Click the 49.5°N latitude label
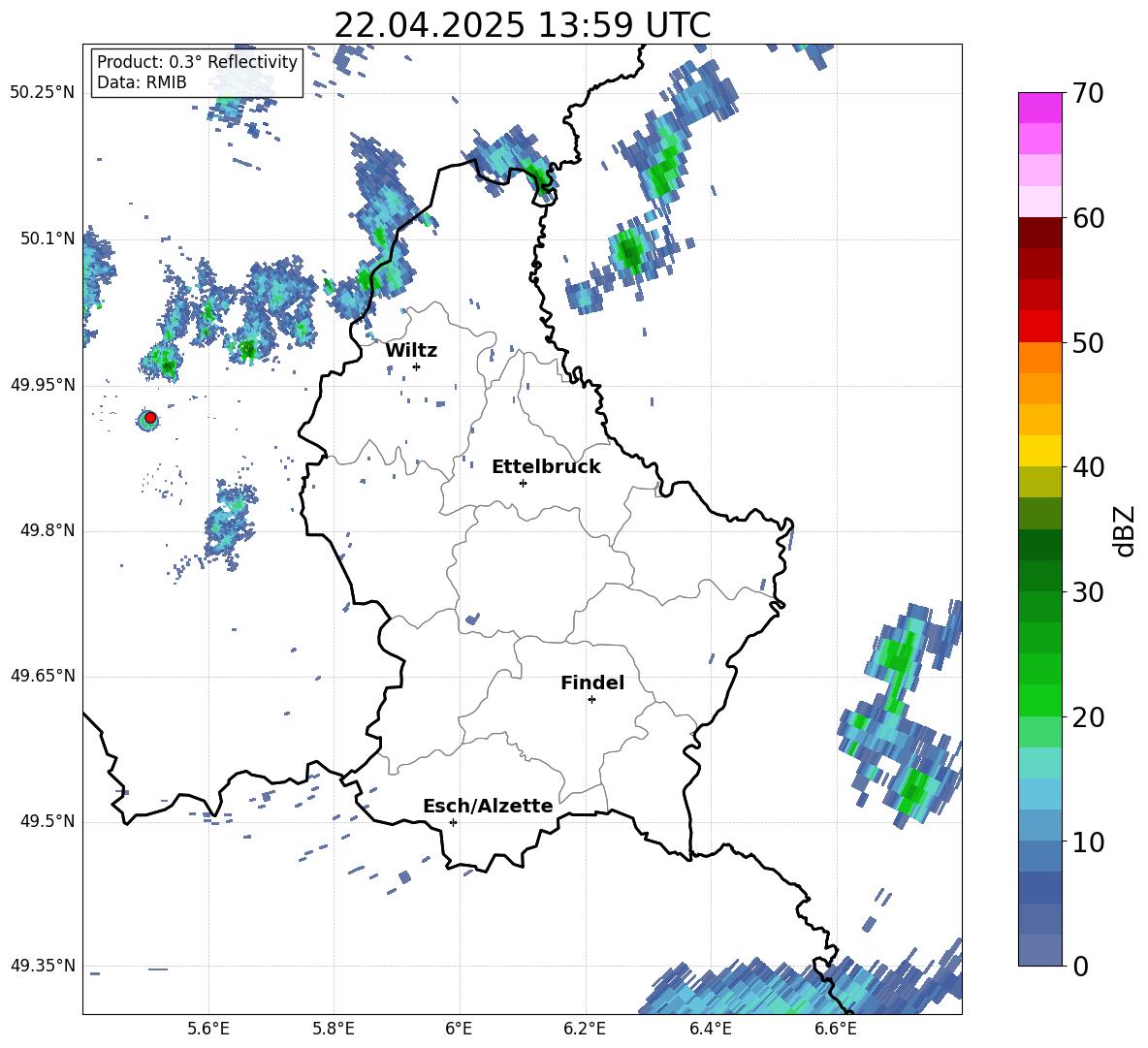Screen dimensions: 1148x1048 (48, 821)
